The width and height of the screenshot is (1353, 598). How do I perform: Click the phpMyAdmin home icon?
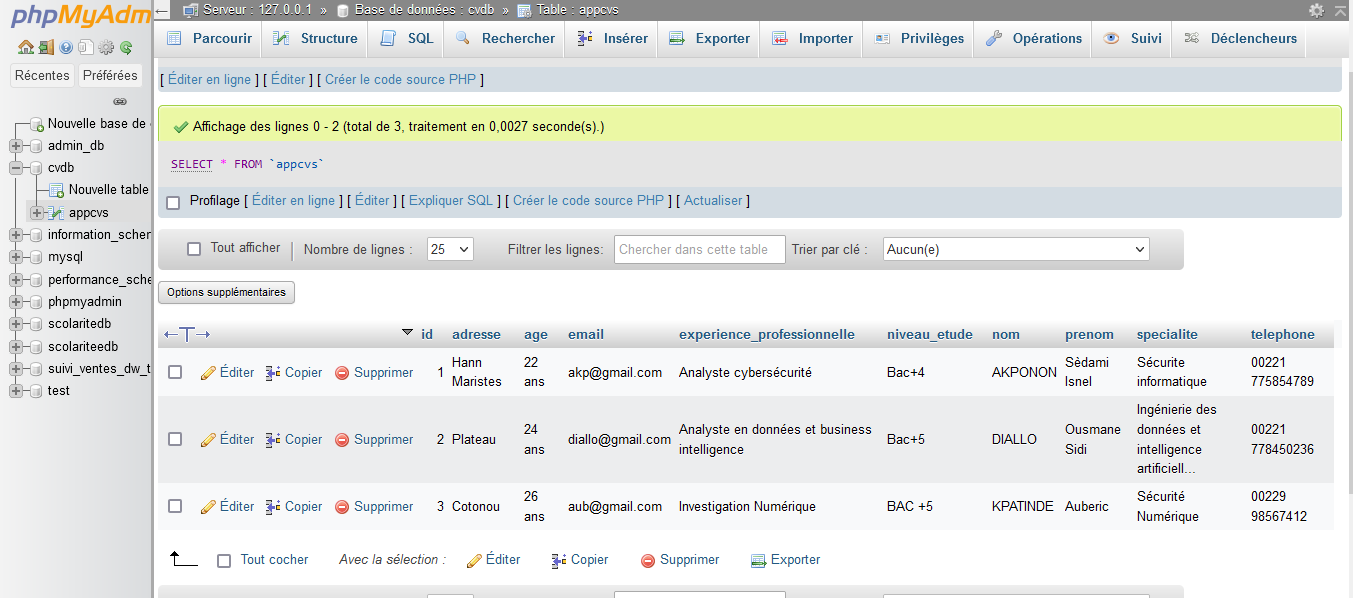coord(25,47)
